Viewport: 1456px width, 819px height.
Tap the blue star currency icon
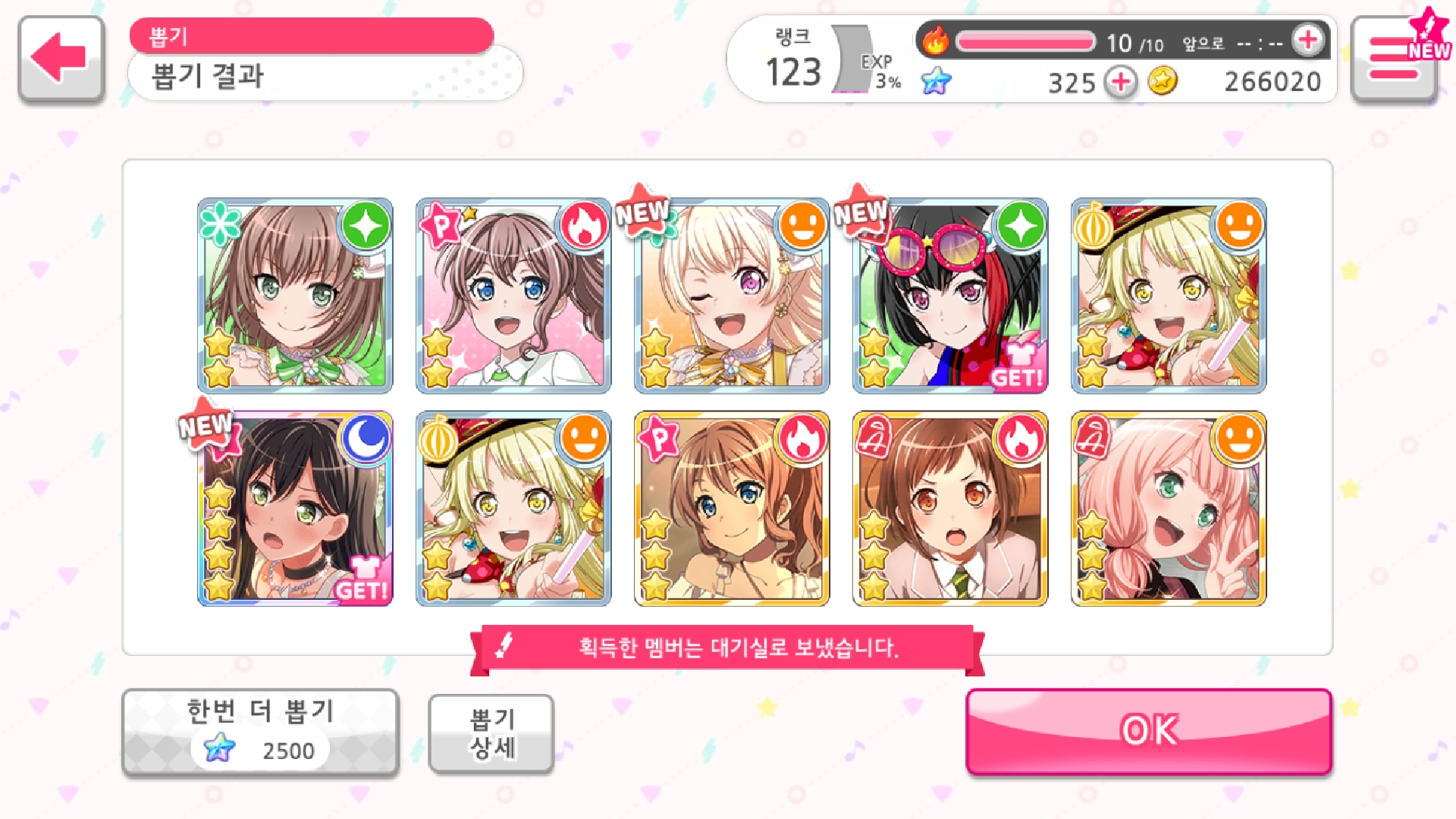pos(937,81)
